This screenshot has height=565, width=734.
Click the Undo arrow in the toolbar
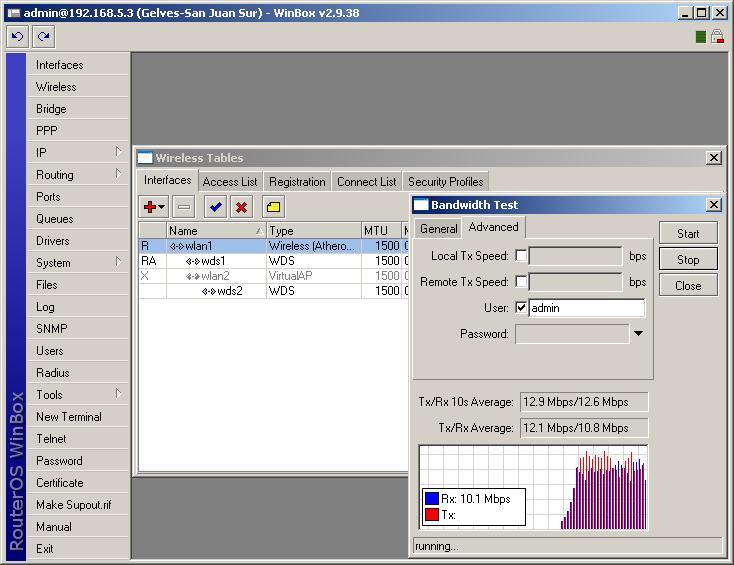point(18,37)
